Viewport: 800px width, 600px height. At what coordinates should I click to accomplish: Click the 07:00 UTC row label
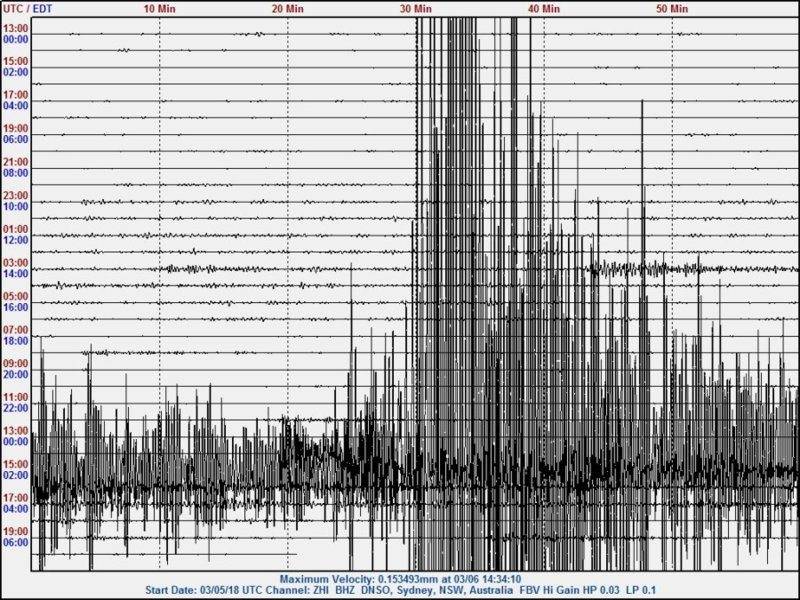pyautogui.click(x=16, y=330)
